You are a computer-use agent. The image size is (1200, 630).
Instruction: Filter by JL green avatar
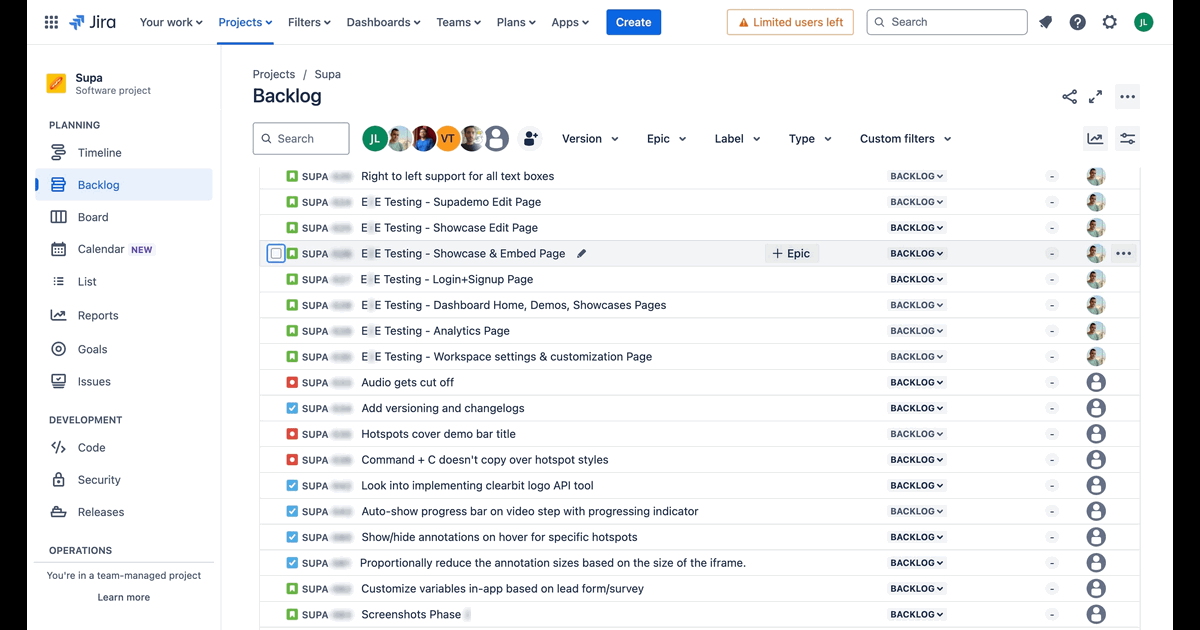click(x=375, y=139)
